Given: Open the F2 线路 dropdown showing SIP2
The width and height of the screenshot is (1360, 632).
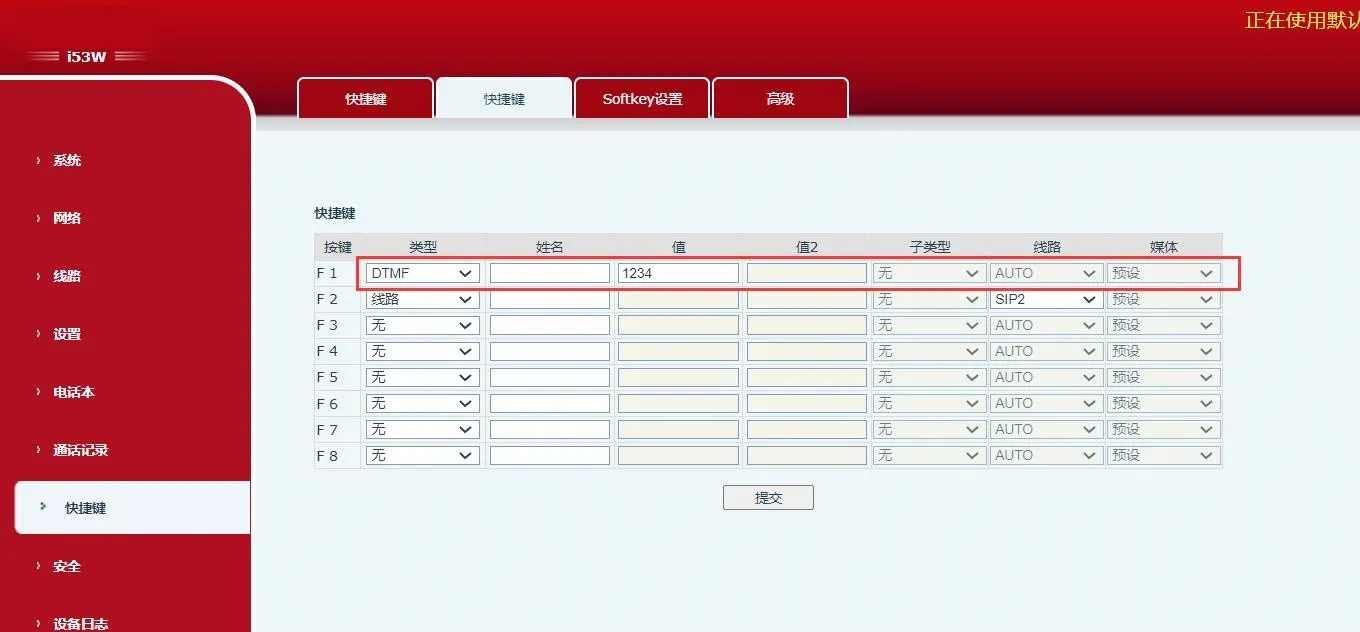Looking at the screenshot, I should [x=1046, y=299].
